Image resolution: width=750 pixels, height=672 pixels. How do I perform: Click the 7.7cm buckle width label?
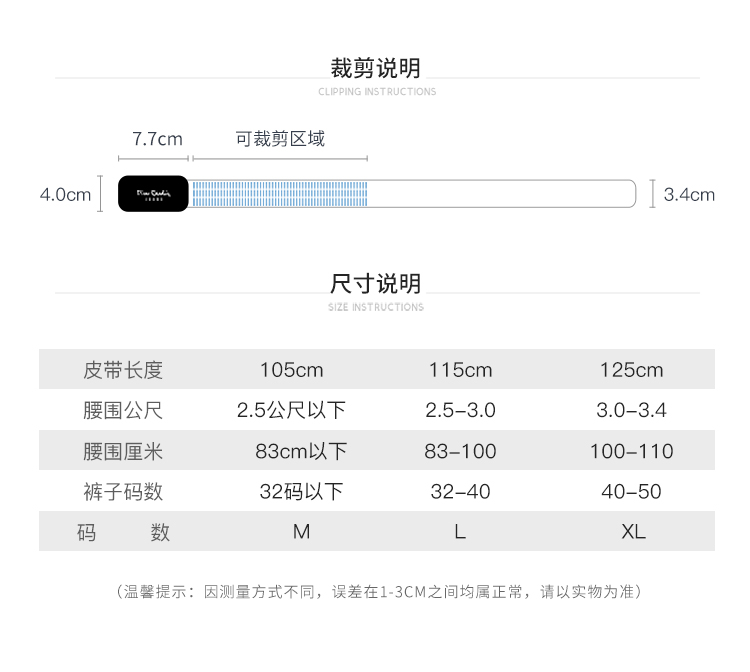pyautogui.click(x=157, y=139)
